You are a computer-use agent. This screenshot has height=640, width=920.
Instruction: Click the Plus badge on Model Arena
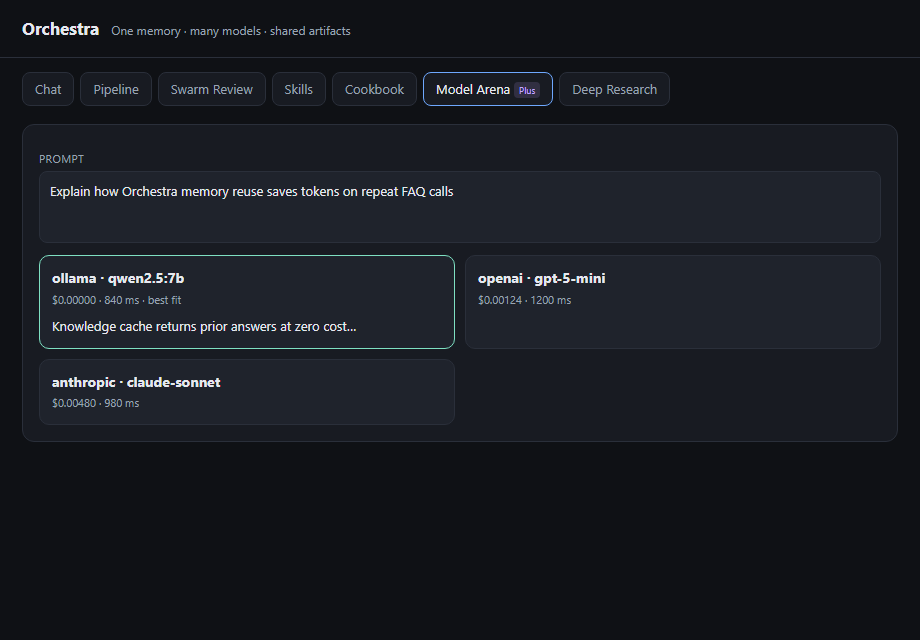527,90
